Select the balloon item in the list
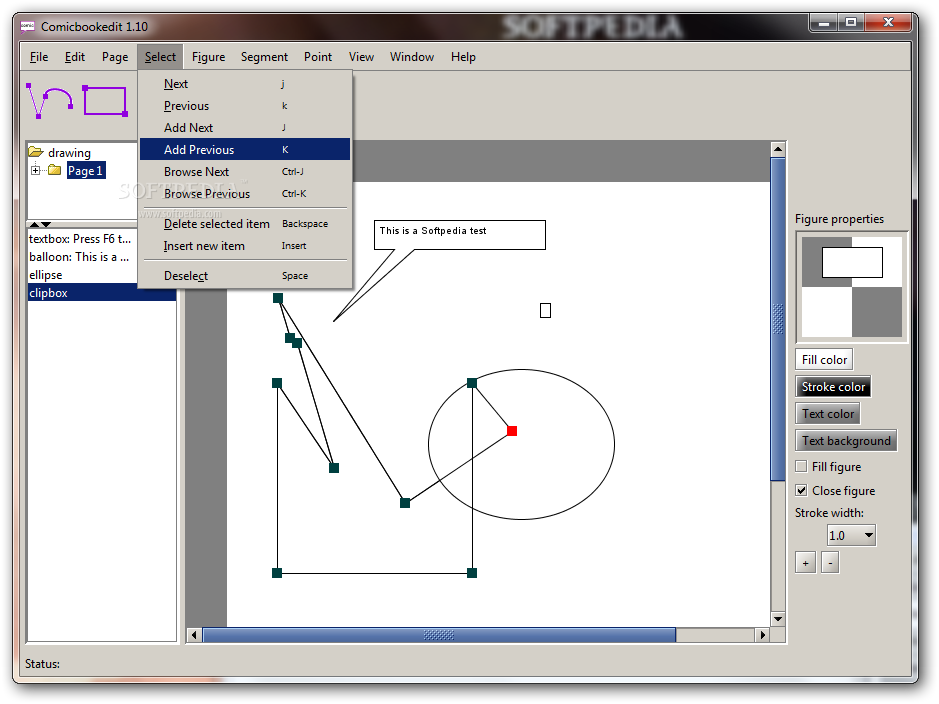Screen dimensions: 939x704 [83, 257]
